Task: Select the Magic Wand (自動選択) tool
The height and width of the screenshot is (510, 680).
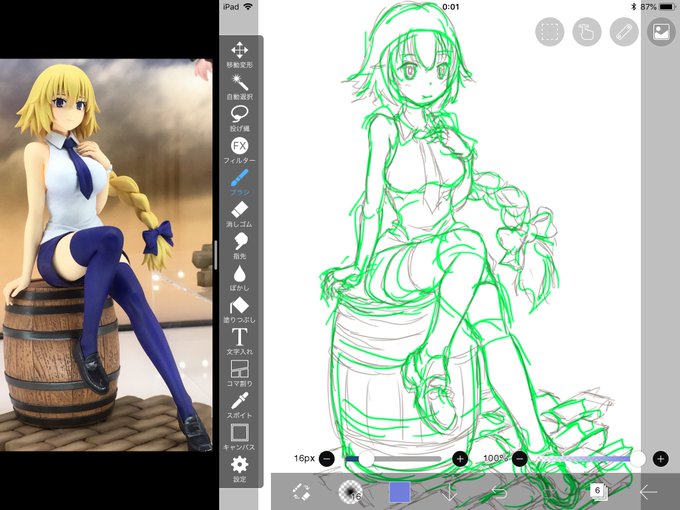Action: 239,87
